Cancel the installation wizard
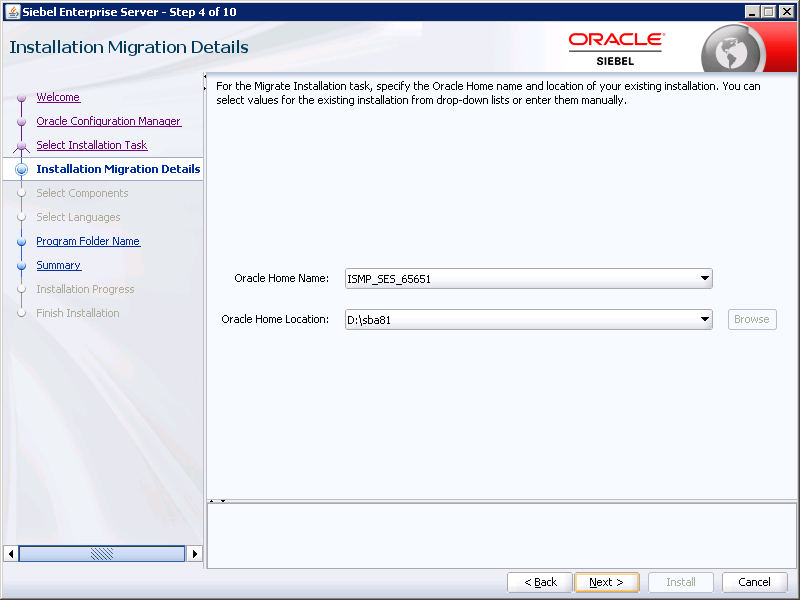 pyautogui.click(x=754, y=582)
